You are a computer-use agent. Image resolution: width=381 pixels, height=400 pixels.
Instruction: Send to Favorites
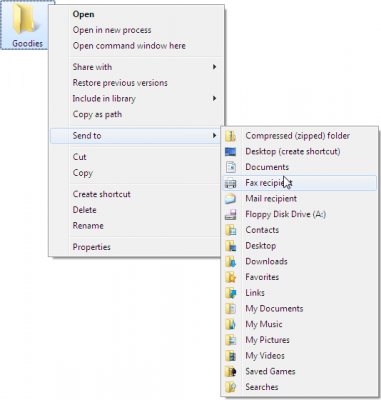pos(299,277)
